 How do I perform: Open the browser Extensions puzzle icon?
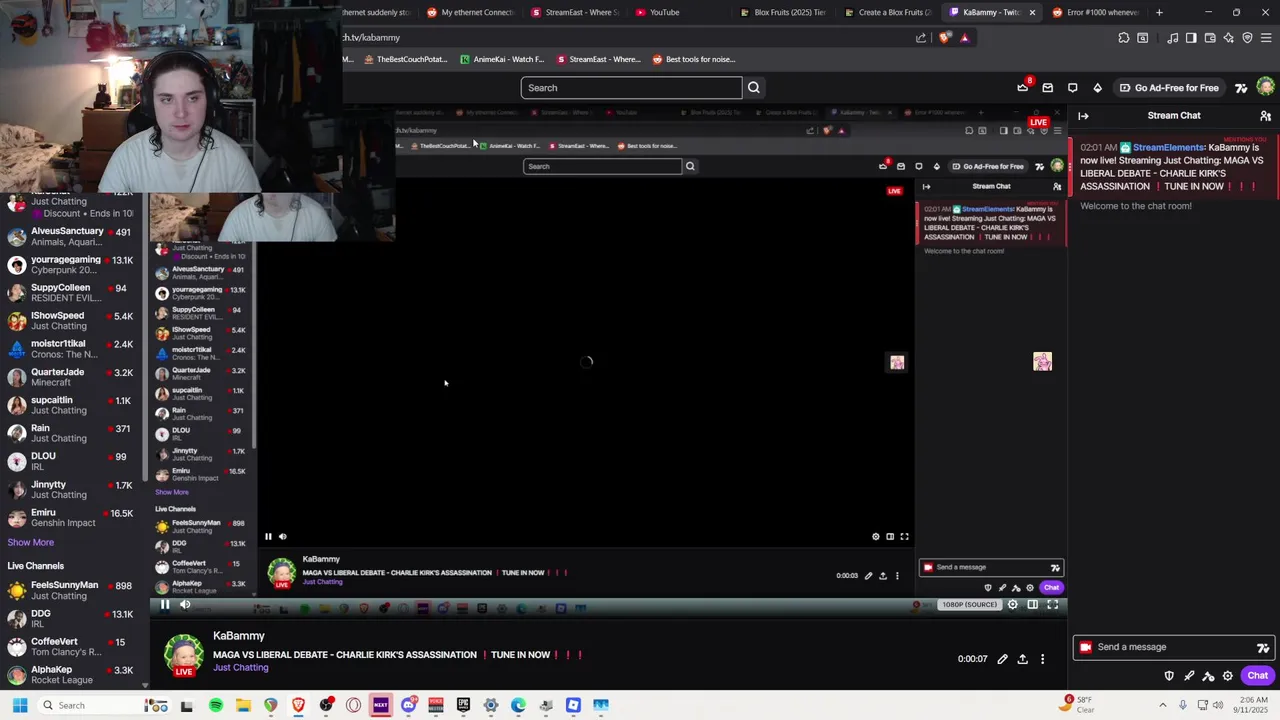(1123, 38)
